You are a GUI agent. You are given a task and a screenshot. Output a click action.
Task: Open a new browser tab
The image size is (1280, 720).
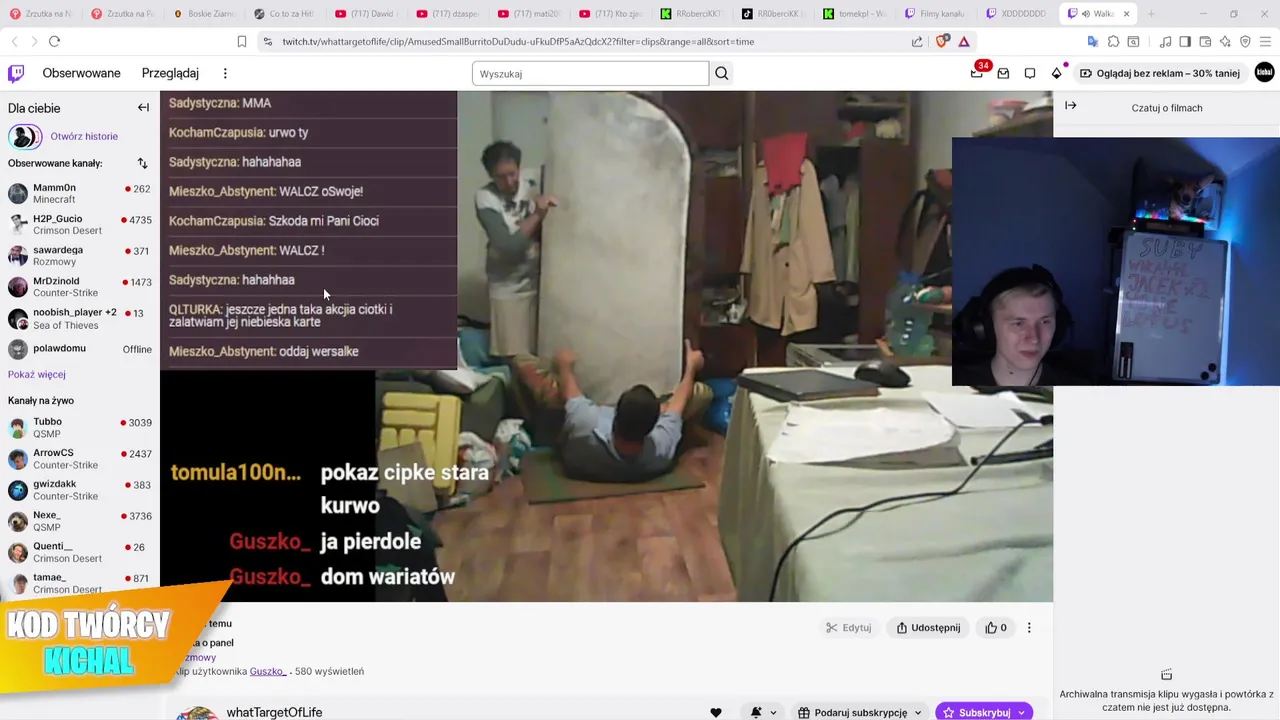1151,14
